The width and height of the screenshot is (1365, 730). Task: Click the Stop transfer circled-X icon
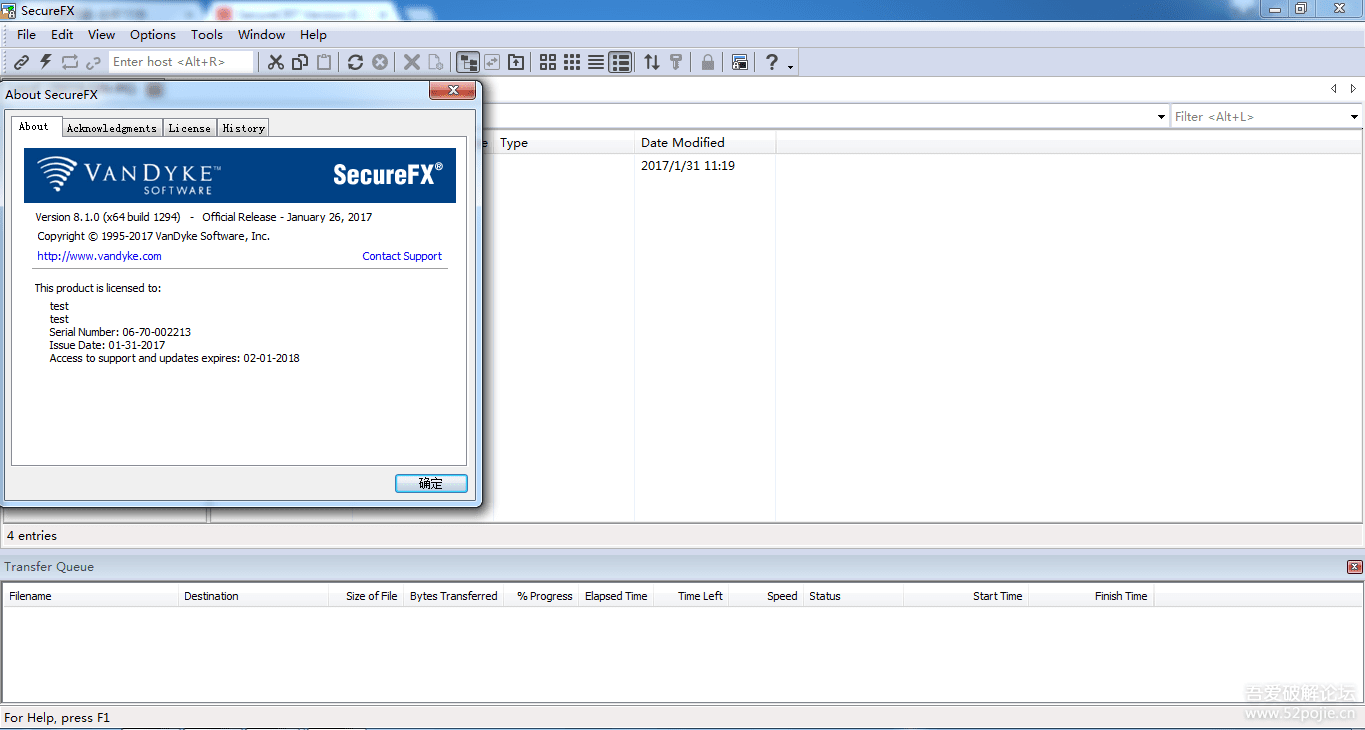[380, 62]
